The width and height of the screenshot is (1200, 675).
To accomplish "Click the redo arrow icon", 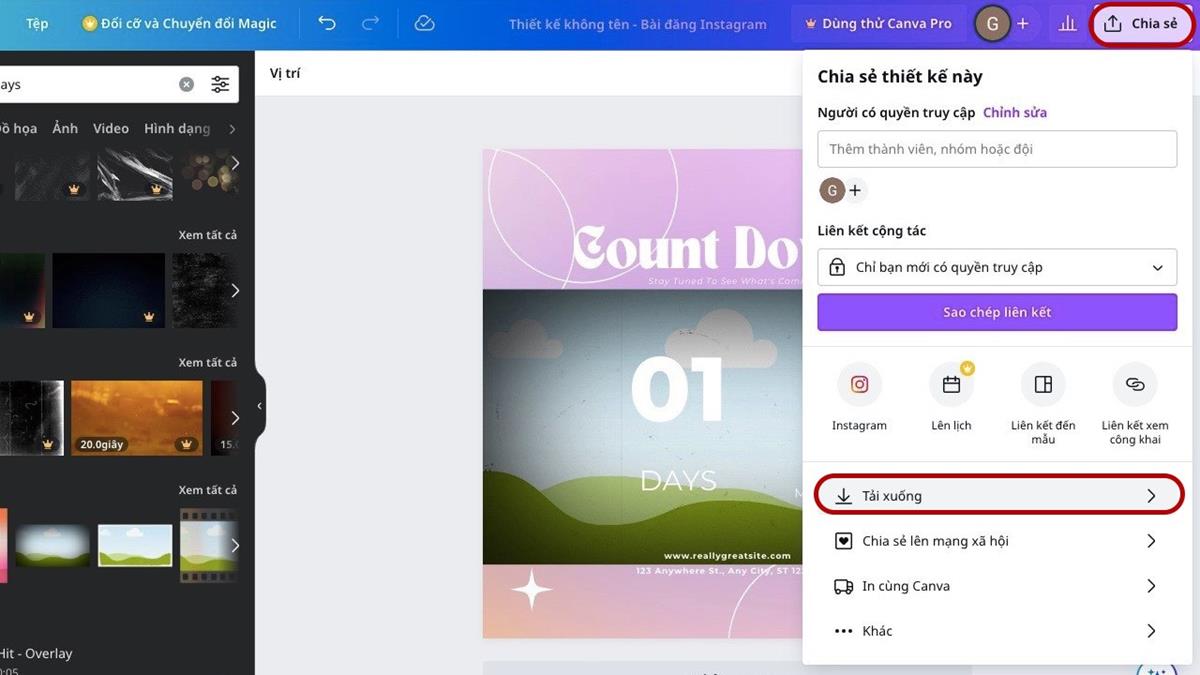I will click(x=370, y=23).
